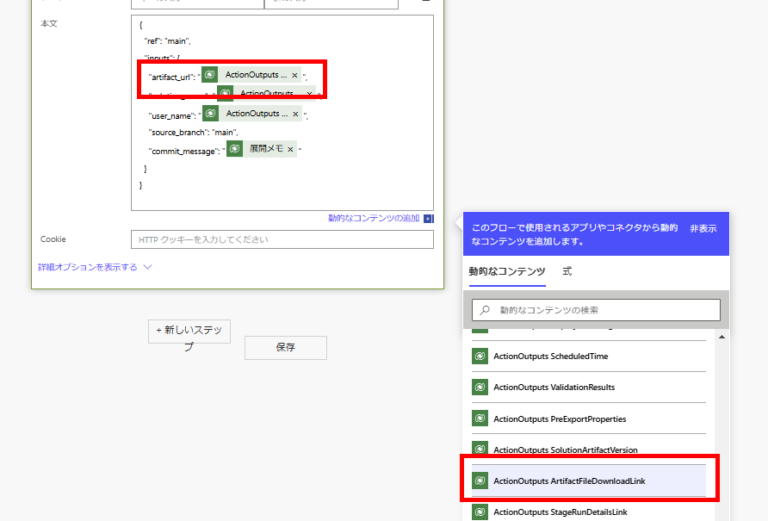Select ActionOutputs SolutionArtifactVersion from the list
The width and height of the screenshot is (768, 521).
565,450
